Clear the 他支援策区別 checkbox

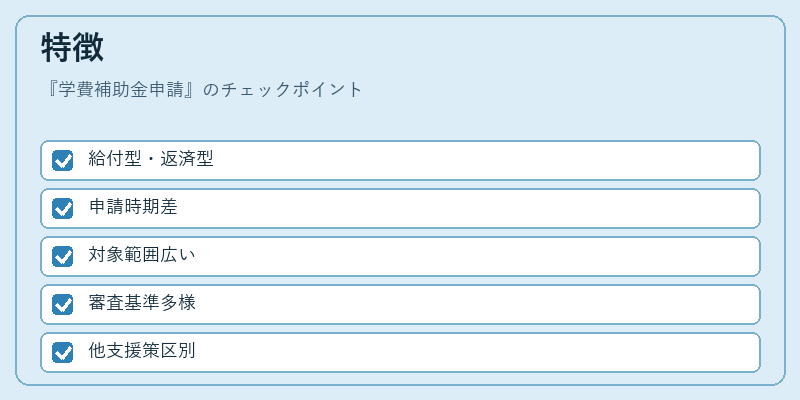click(63, 352)
